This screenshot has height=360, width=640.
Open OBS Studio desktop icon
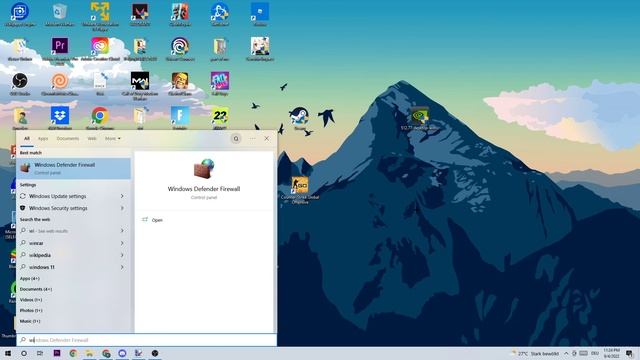(x=20, y=82)
